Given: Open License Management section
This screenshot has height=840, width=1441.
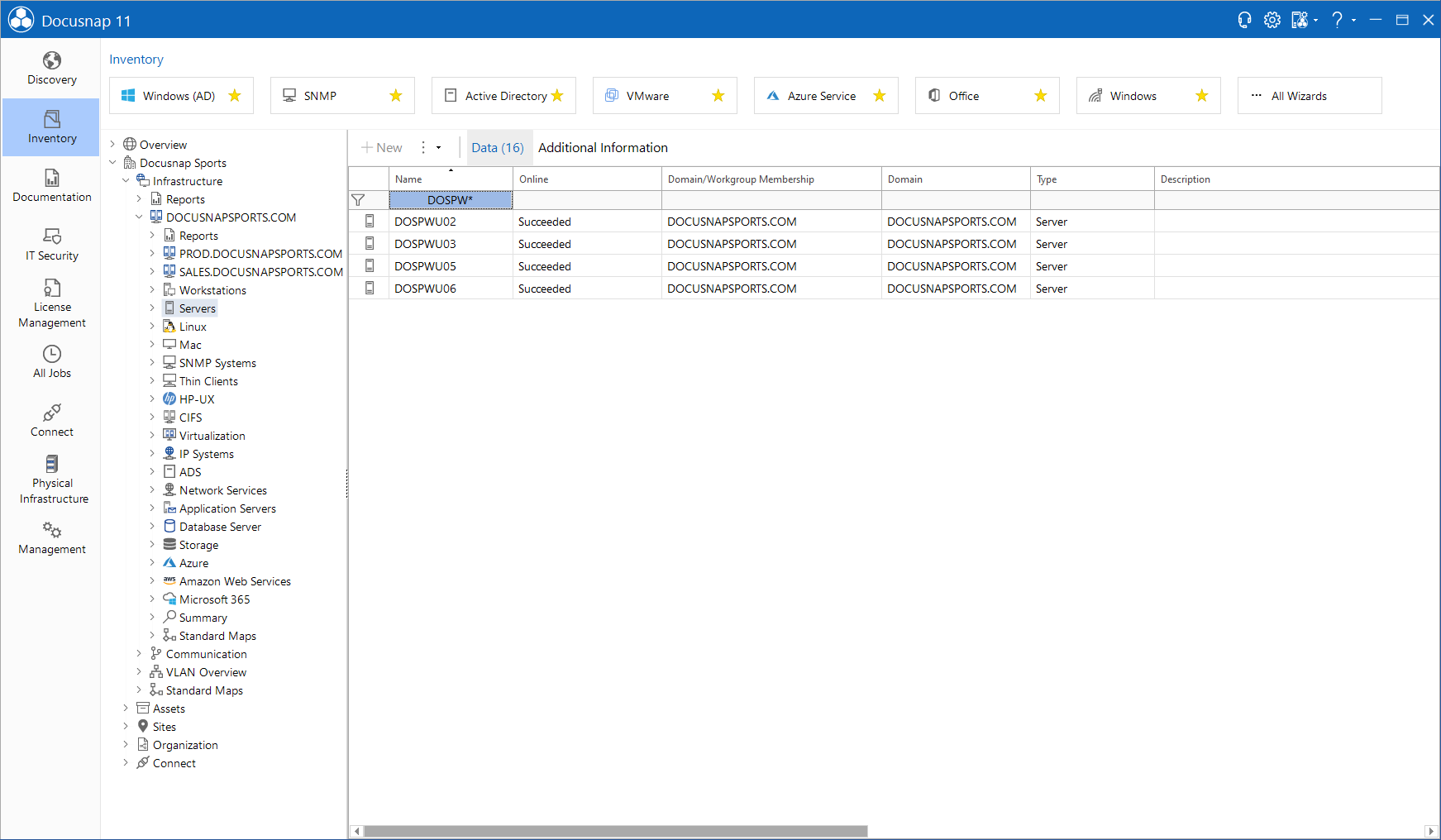Looking at the screenshot, I should (51, 303).
